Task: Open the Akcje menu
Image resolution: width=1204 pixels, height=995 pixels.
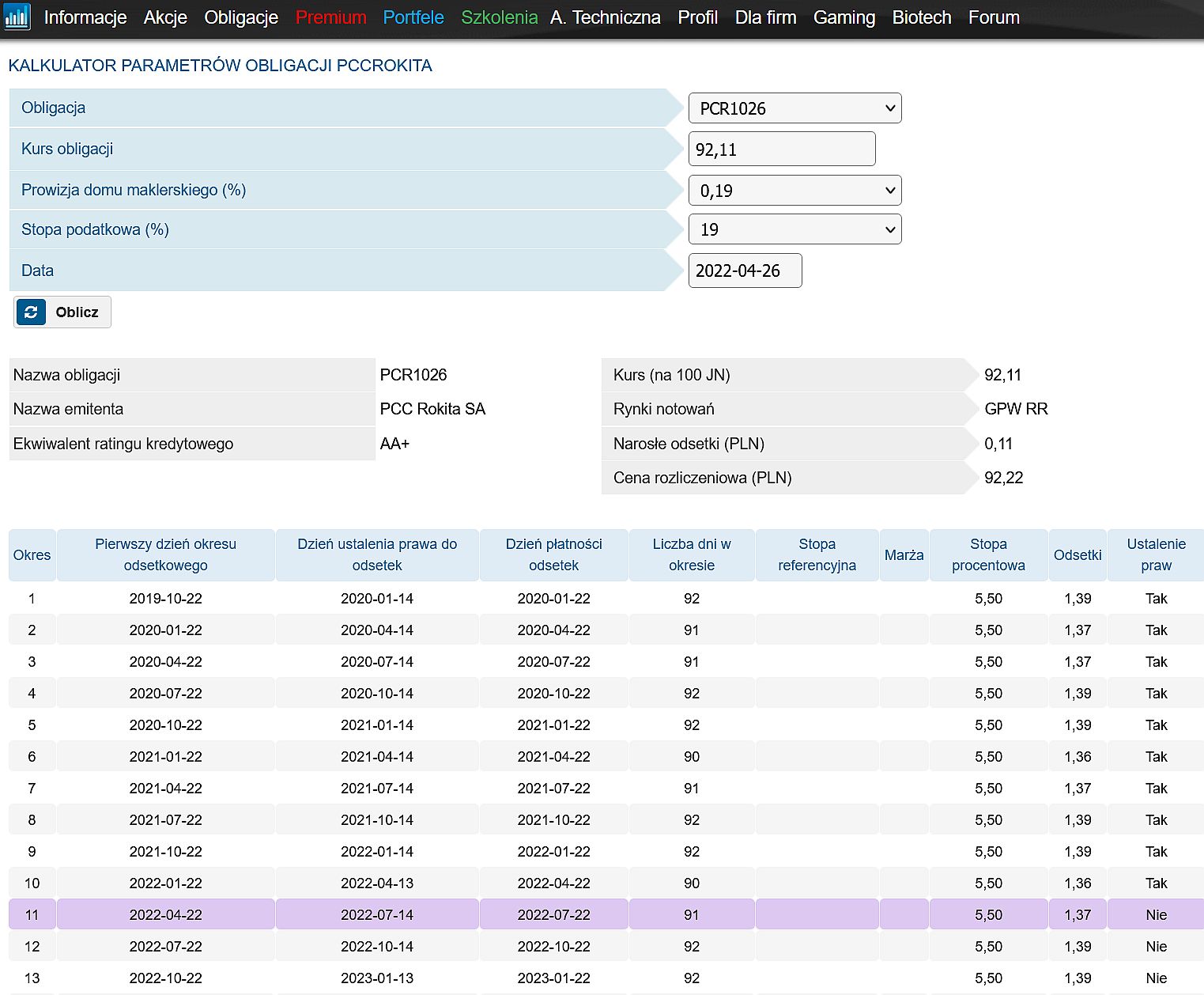Action: point(165,17)
